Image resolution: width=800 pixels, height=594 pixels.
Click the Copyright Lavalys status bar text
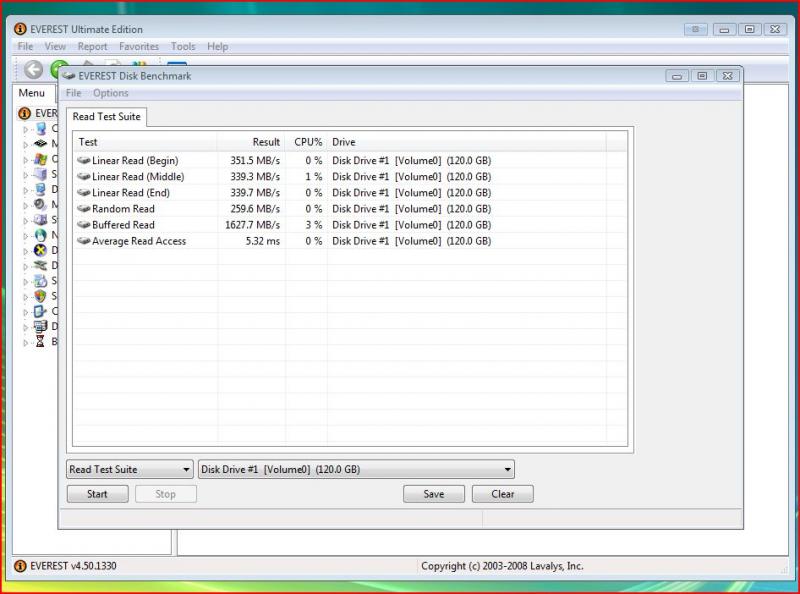coord(502,566)
